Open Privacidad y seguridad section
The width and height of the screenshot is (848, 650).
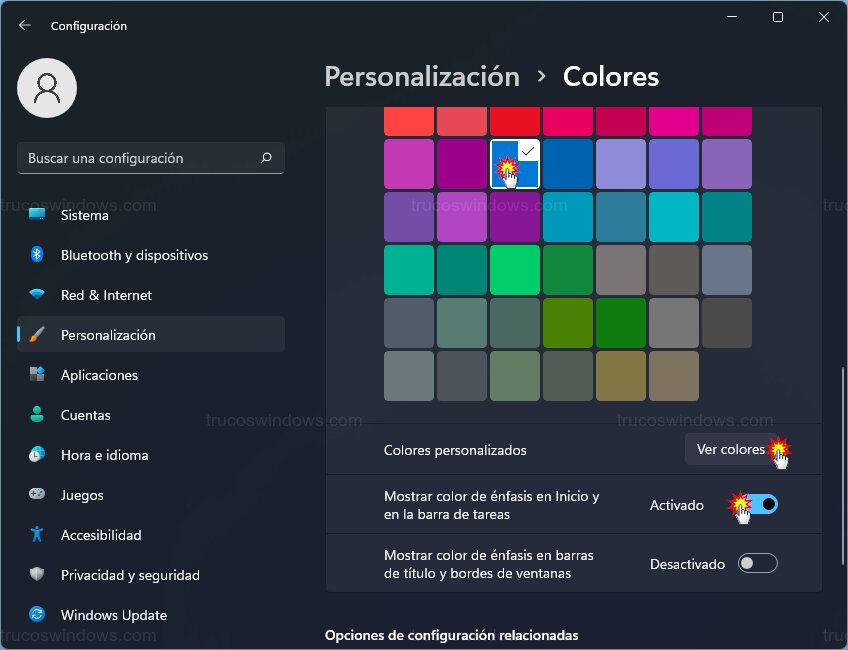(130, 575)
